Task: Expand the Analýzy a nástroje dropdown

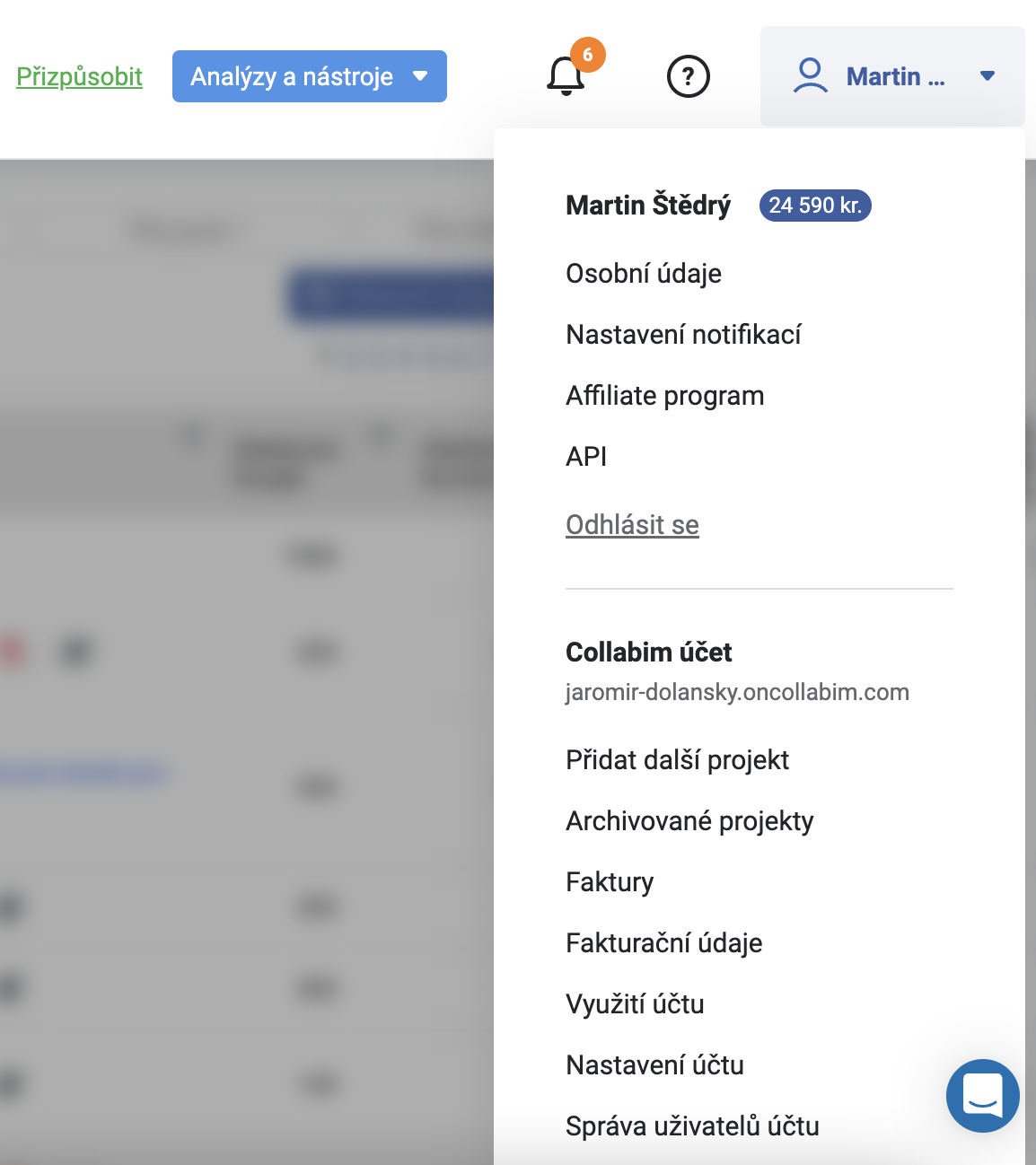Action: (x=310, y=76)
